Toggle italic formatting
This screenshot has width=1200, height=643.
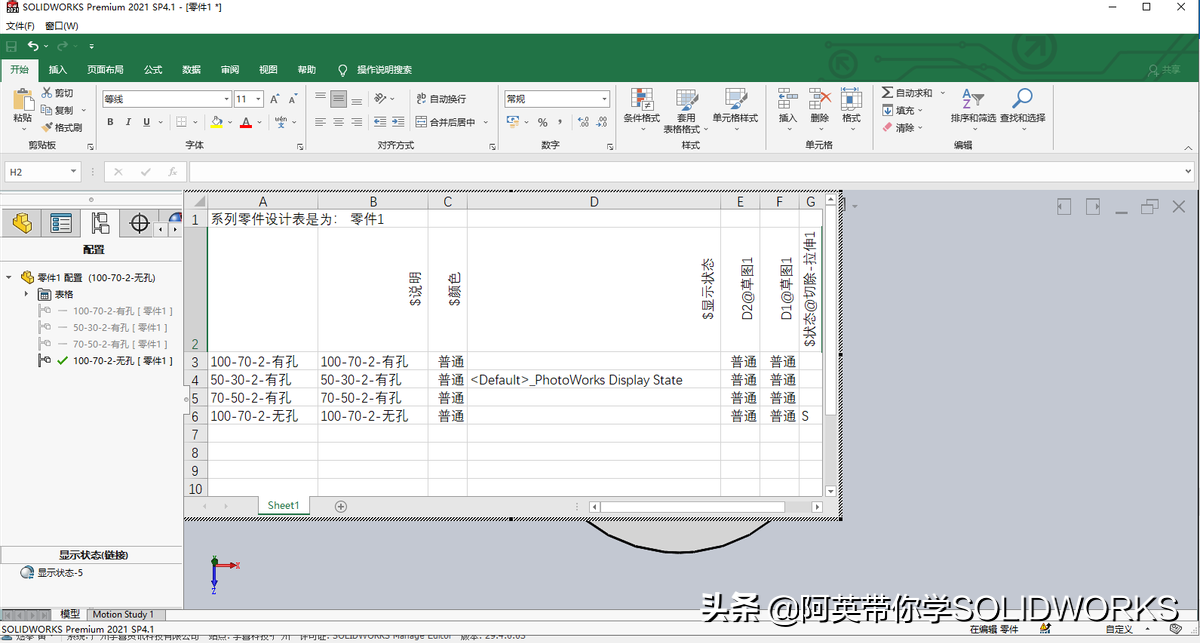pyautogui.click(x=128, y=122)
